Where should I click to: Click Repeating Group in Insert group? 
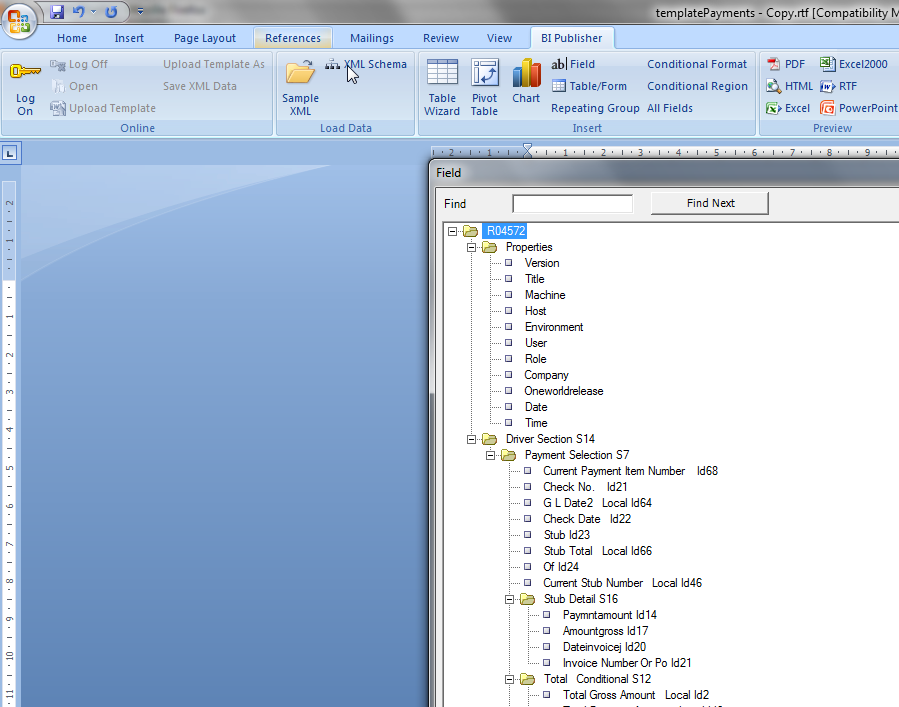[x=595, y=108]
